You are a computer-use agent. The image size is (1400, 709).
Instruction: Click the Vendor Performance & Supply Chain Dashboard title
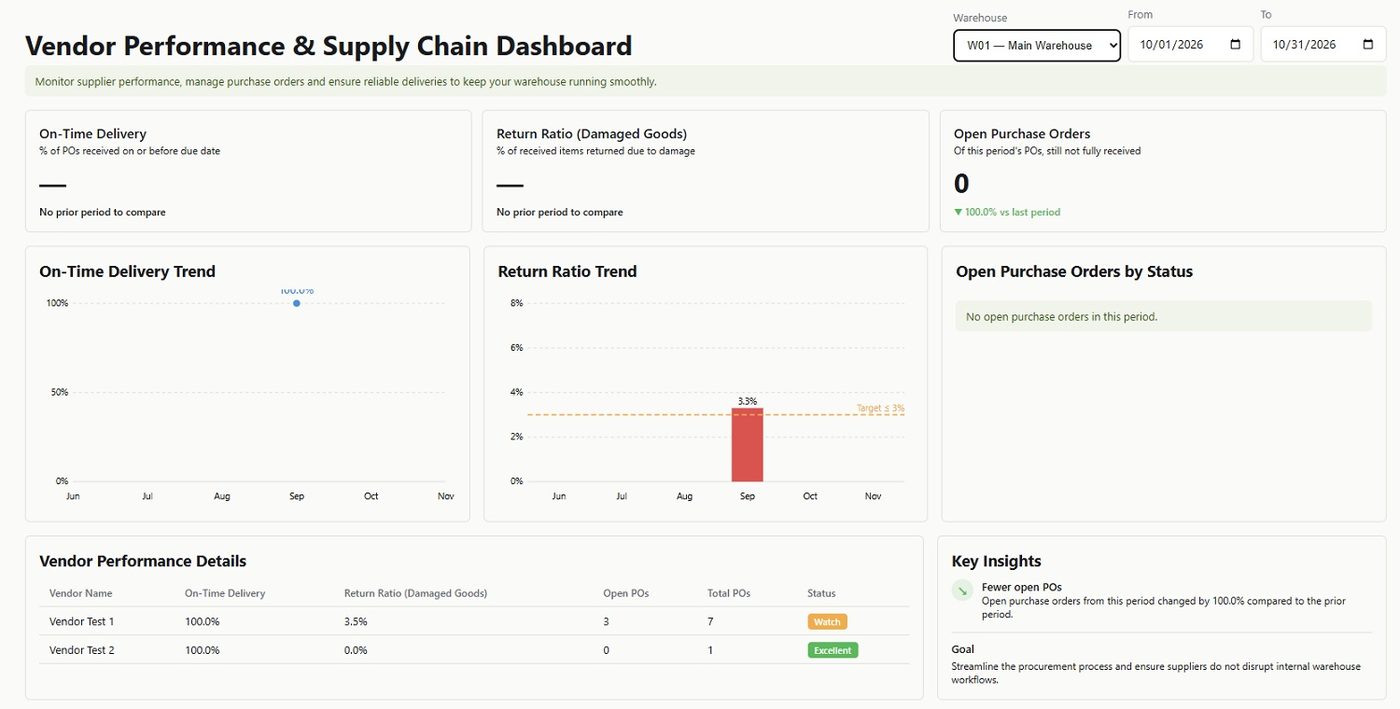(329, 46)
